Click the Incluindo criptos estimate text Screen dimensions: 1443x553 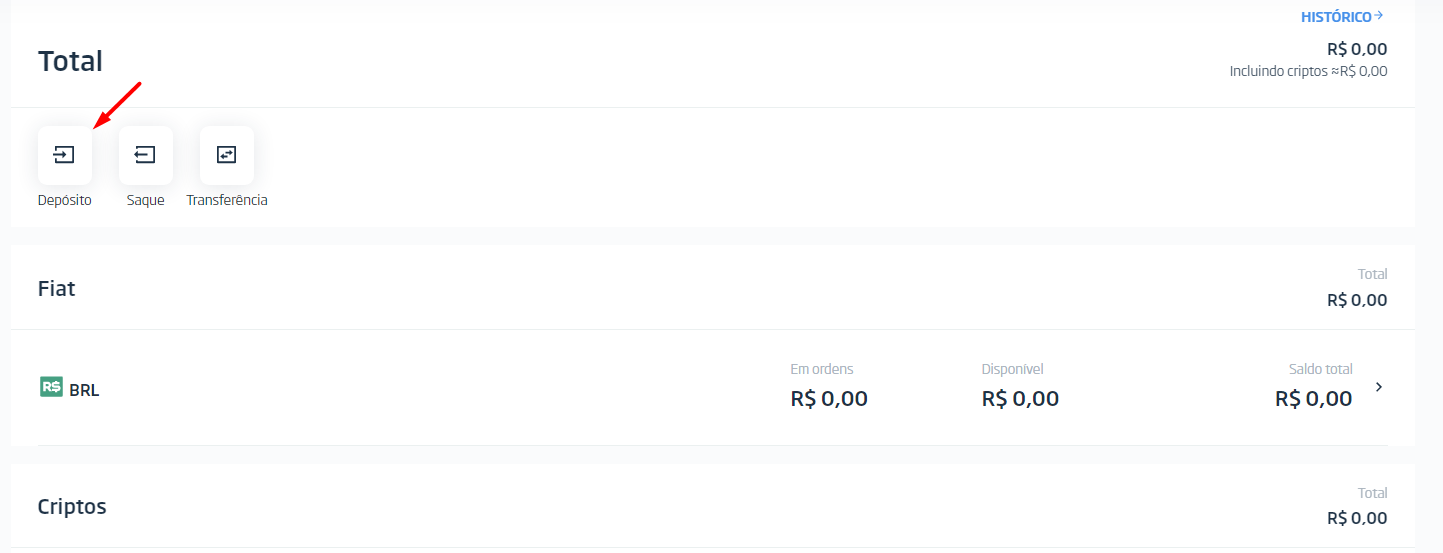coord(1308,71)
